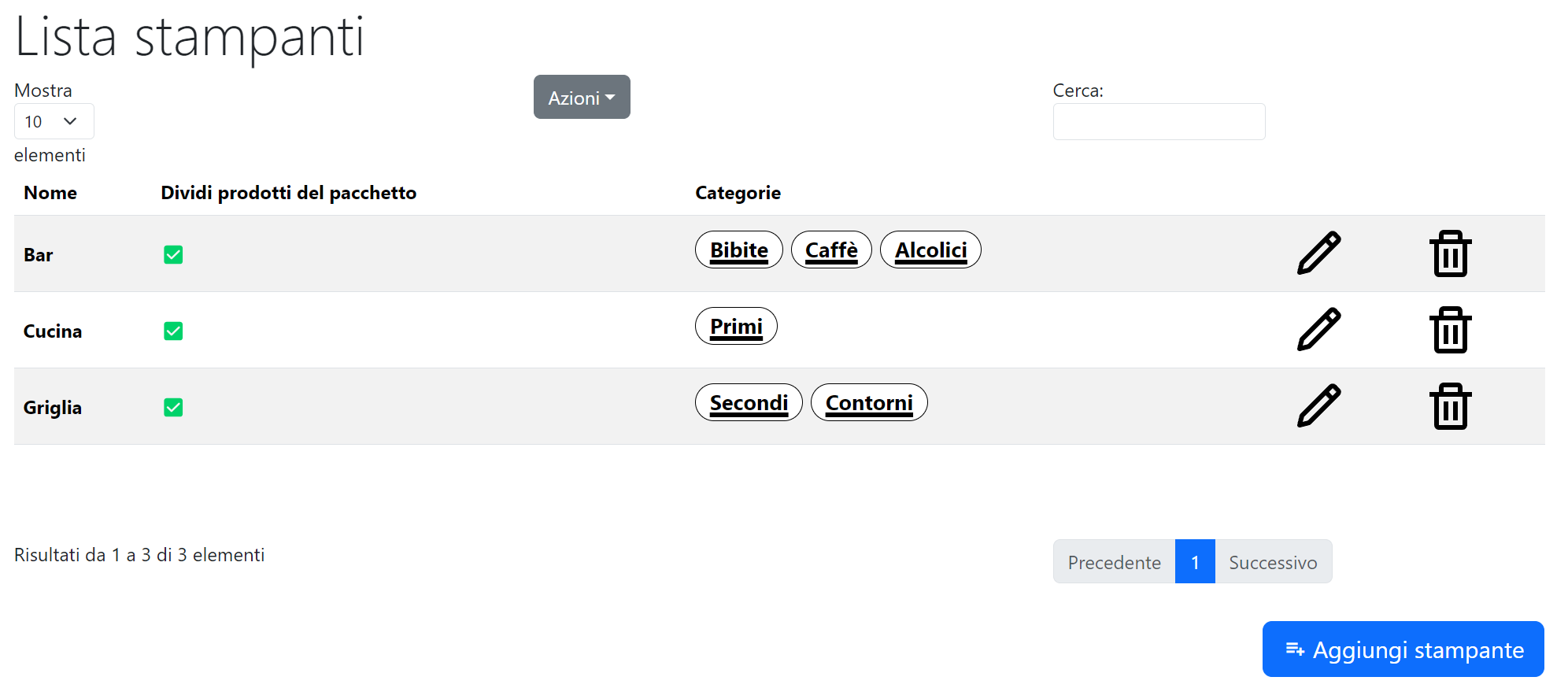Delete the Griglia printer with the trash icon

click(1450, 406)
